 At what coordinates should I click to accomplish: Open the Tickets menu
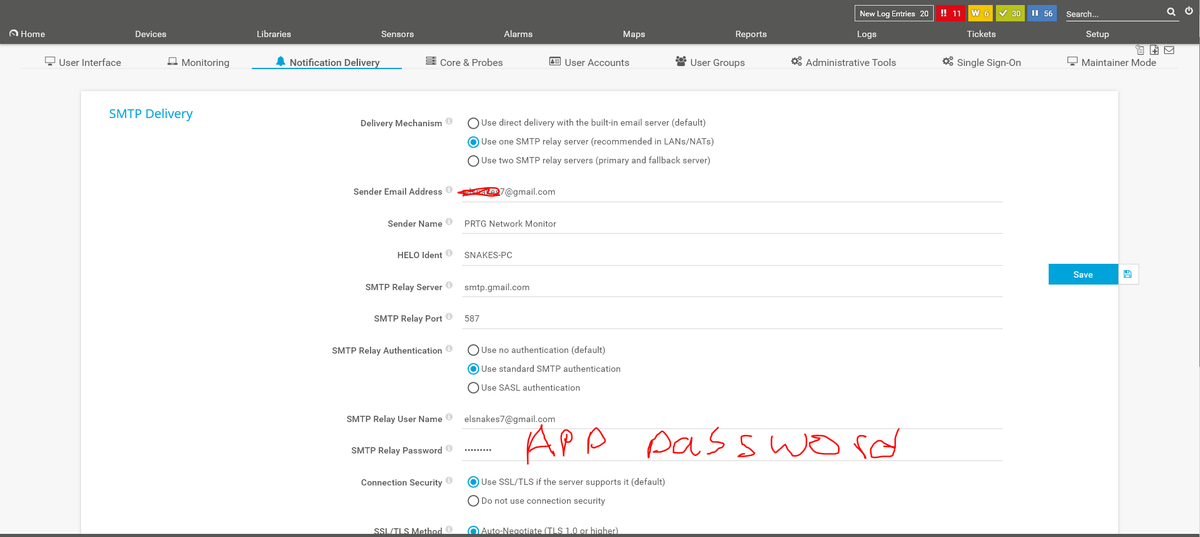[982, 34]
